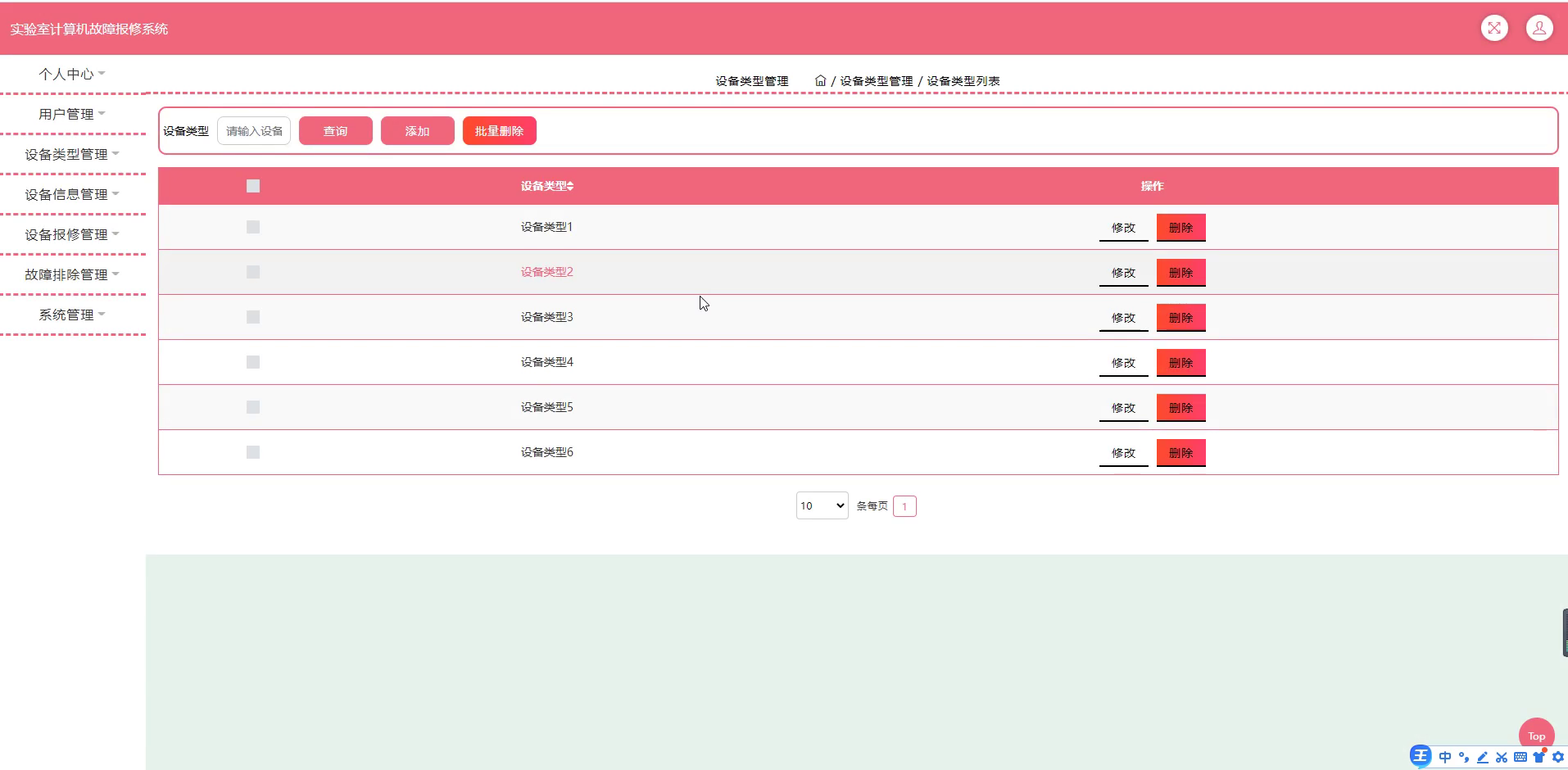Expand the 个人中心 sidebar menu

click(x=72, y=74)
